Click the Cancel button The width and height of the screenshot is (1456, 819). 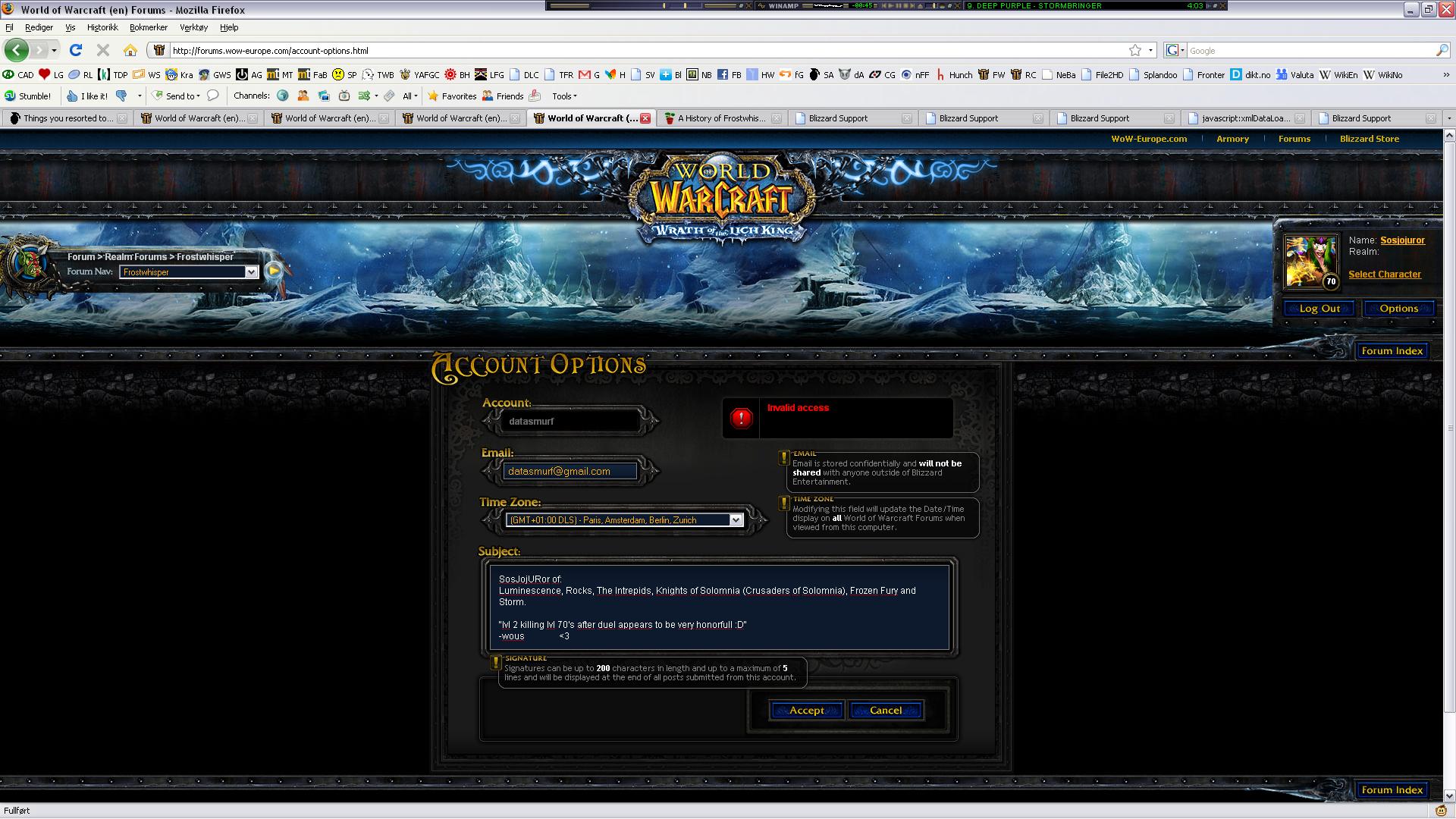pyautogui.click(x=886, y=711)
